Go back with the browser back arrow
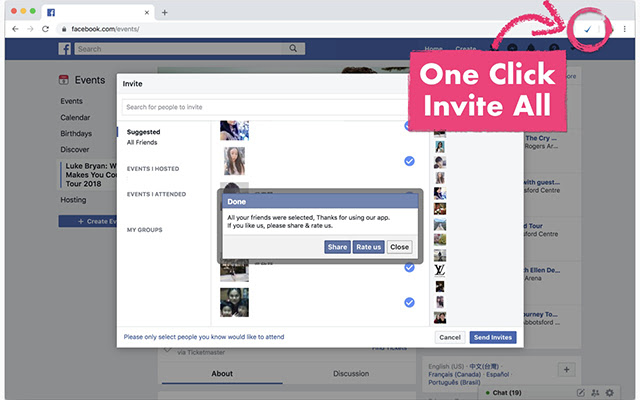Image resolution: width=640 pixels, height=400 pixels. tap(15, 29)
